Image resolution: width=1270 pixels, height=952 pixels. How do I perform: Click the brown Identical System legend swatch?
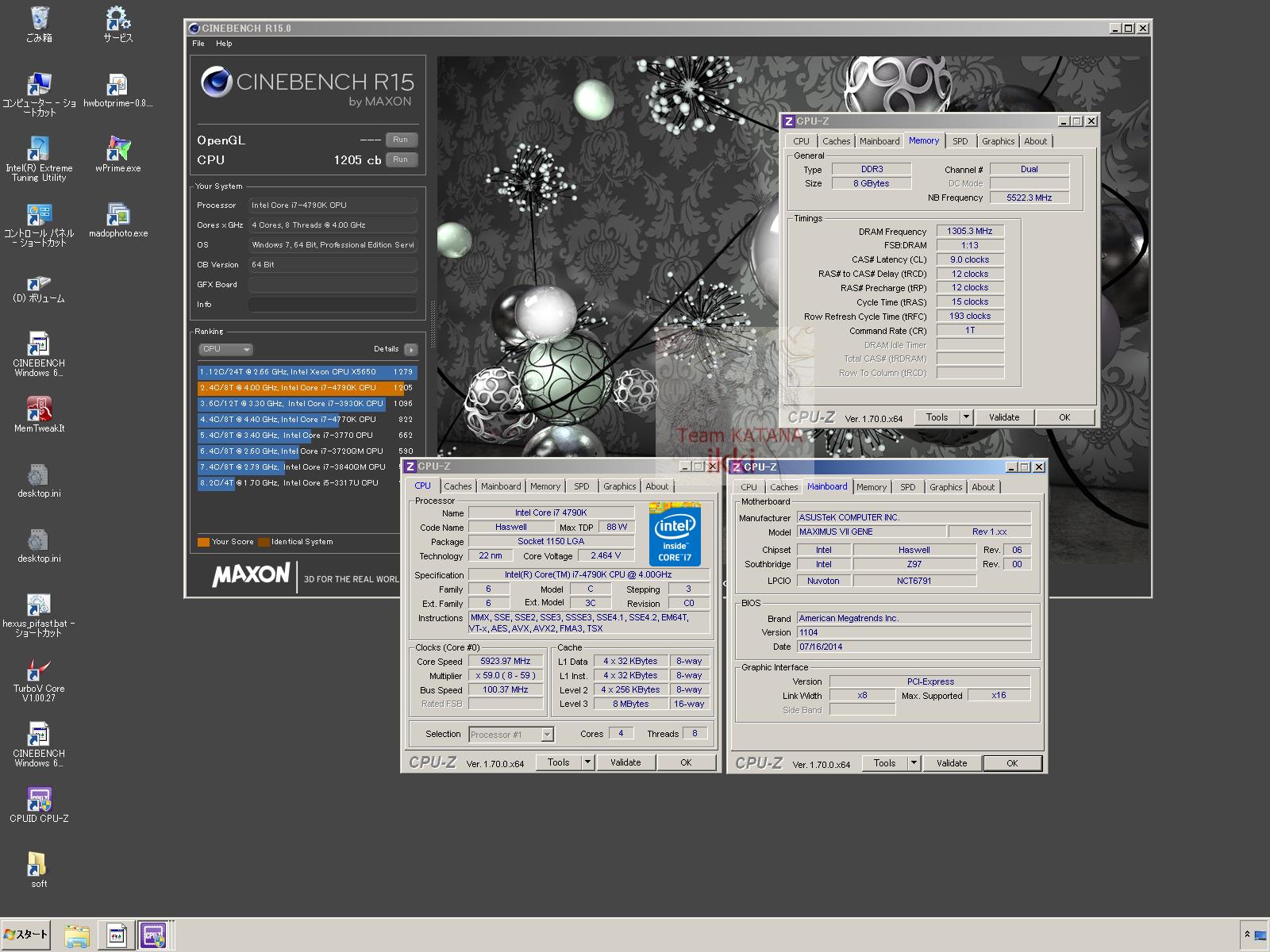264,542
